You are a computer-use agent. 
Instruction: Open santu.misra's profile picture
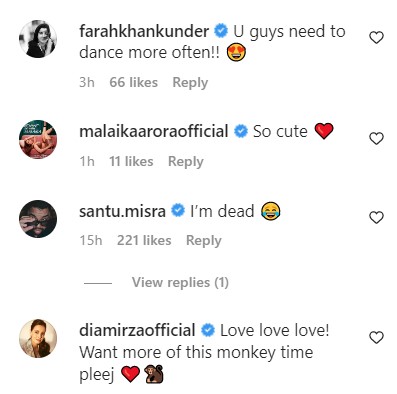click(x=38, y=219)
